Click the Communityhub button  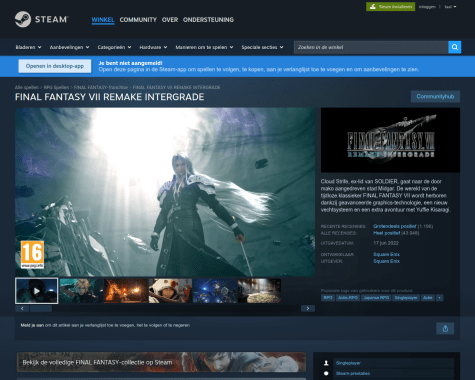pos(435,96)
